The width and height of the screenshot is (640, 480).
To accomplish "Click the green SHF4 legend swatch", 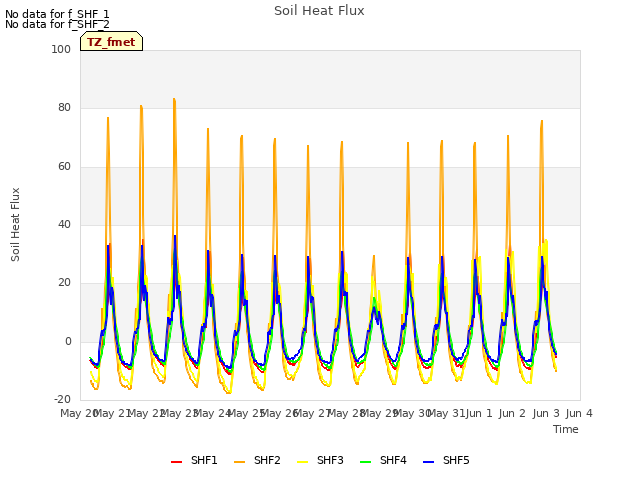I will [x=366, y=462].
